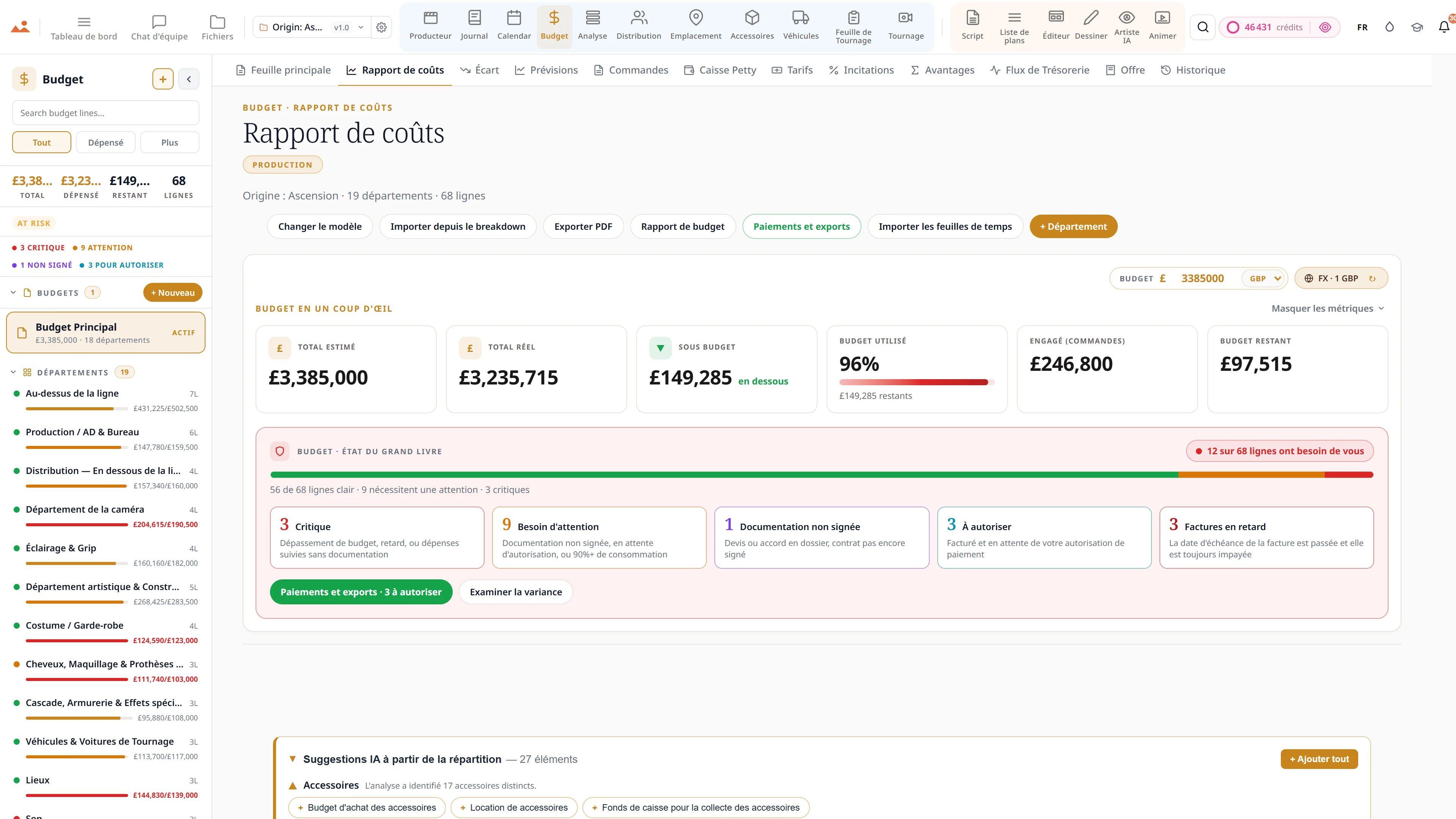Go to Tableau de bord
Image resolution: width=1456 pixels, height=819 pixels.
point(84,28)
